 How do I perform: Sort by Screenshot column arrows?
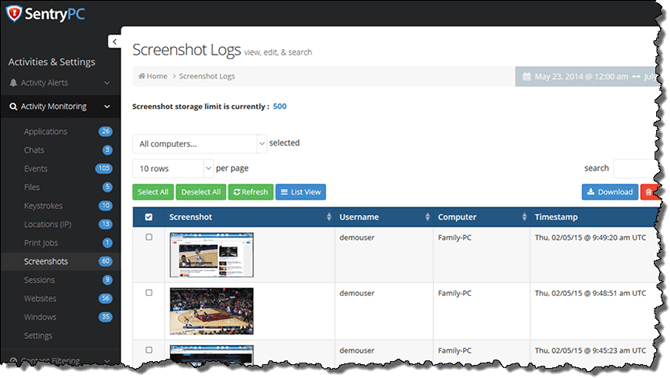point(329,217)
